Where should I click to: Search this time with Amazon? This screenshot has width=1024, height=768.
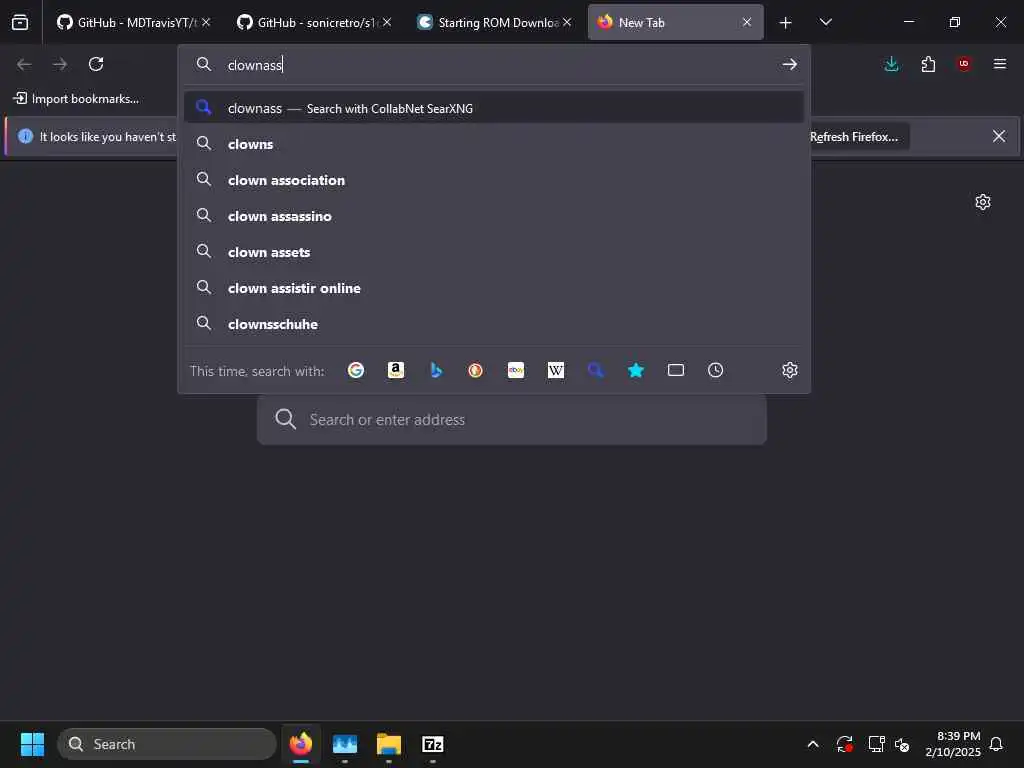(x=396, y=370)
